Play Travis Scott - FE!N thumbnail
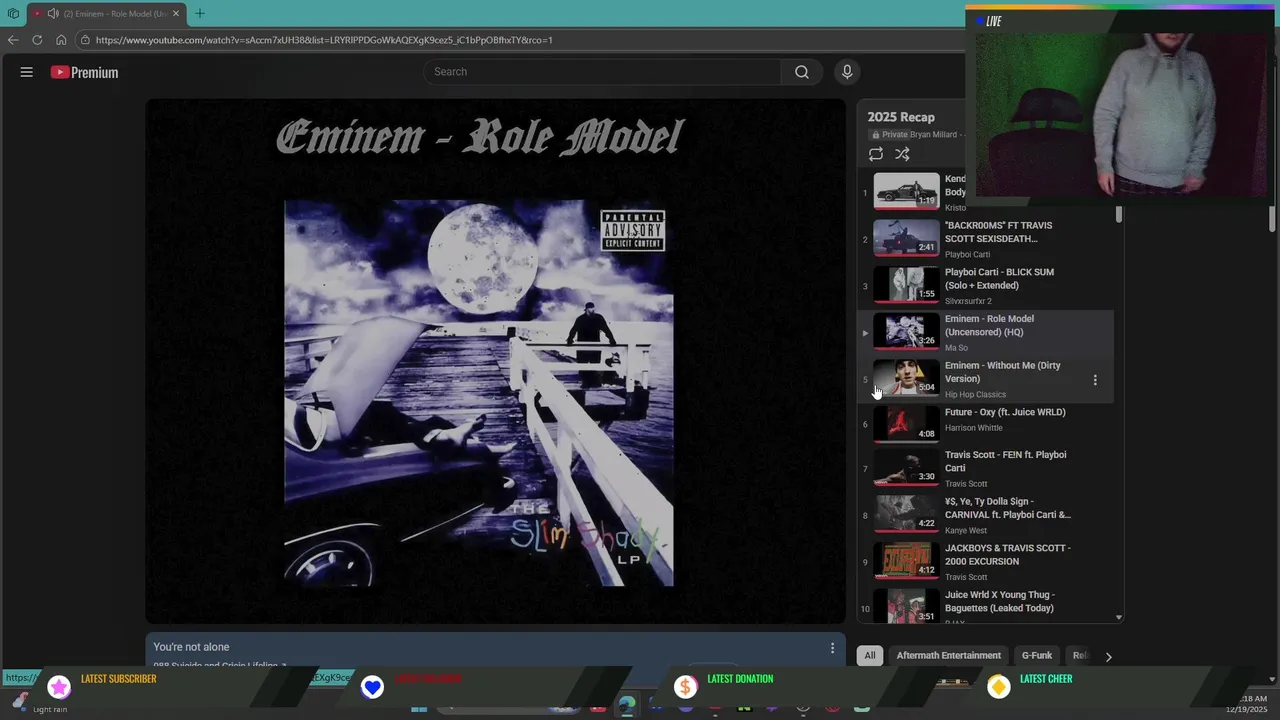 click(907, 468)
